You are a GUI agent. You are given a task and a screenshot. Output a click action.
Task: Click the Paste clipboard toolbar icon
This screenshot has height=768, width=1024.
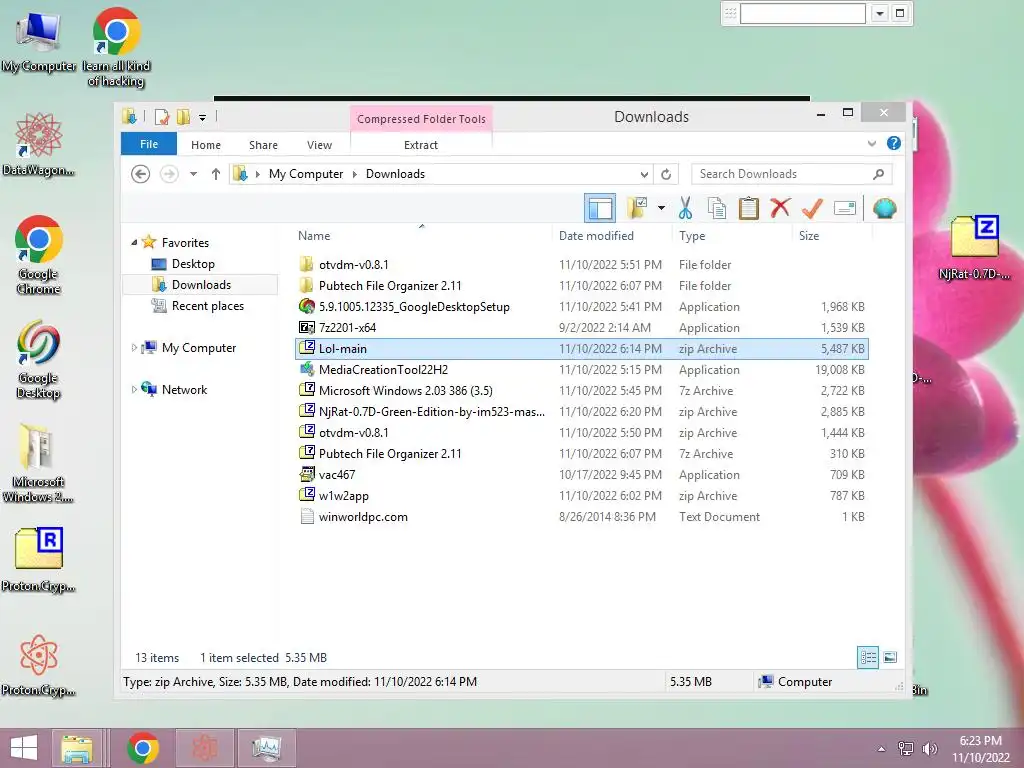coord(748,208)
